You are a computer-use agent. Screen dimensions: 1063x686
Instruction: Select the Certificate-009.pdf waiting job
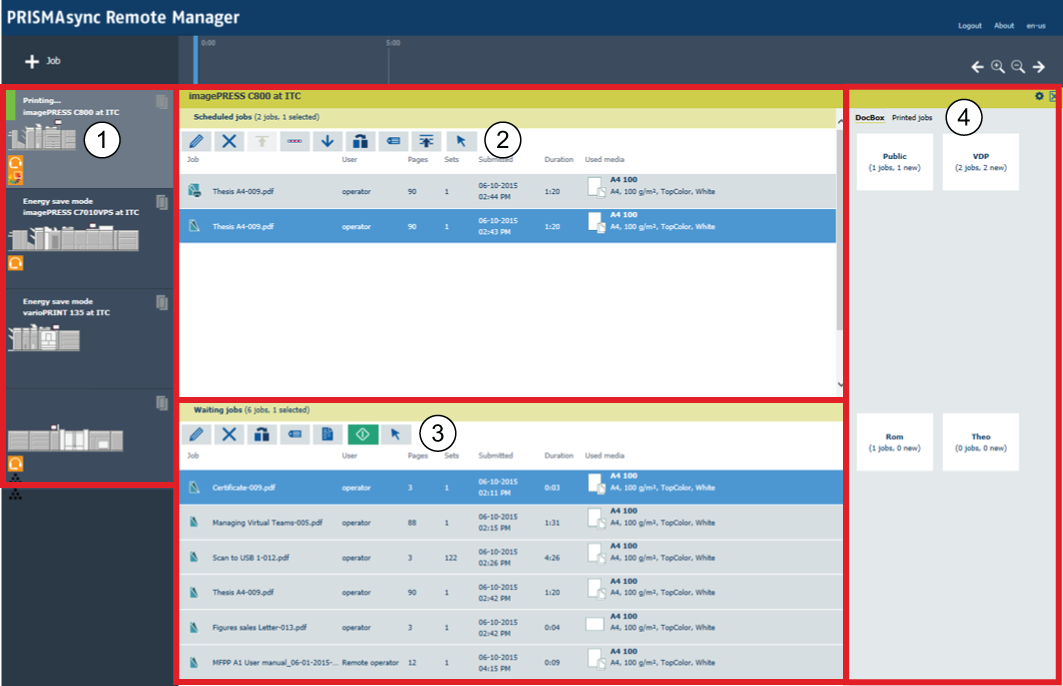pyautogui.click(x=511, y=487)
